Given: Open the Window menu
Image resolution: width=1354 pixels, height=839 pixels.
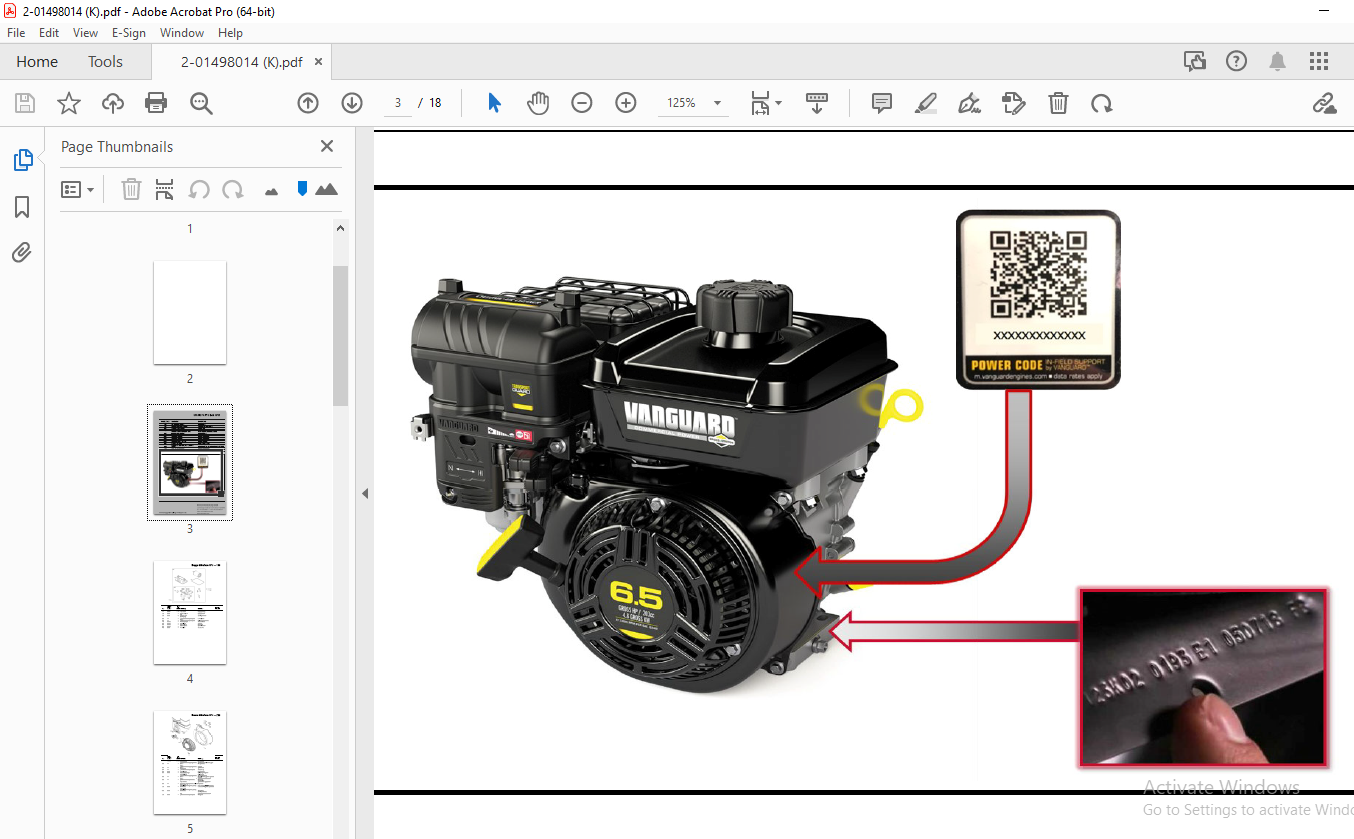Looking at the screenshot, I should point(182,33).
